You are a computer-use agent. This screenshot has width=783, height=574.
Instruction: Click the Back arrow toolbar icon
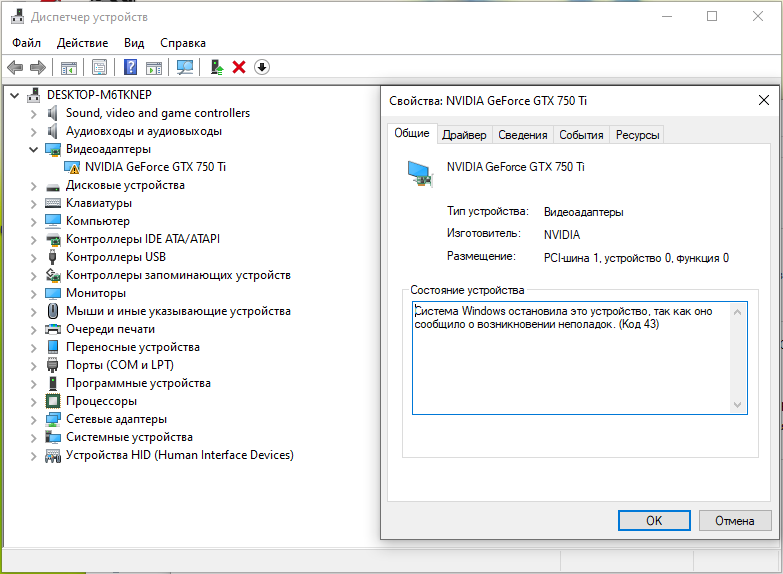(x=15, y=67)
